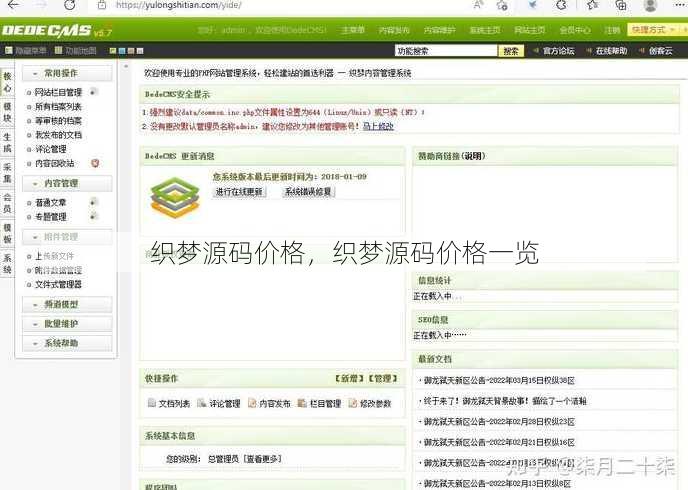Screen dimensions: 688x490
Task: Open the browser three-dot menu
Action: pos(680,5)
